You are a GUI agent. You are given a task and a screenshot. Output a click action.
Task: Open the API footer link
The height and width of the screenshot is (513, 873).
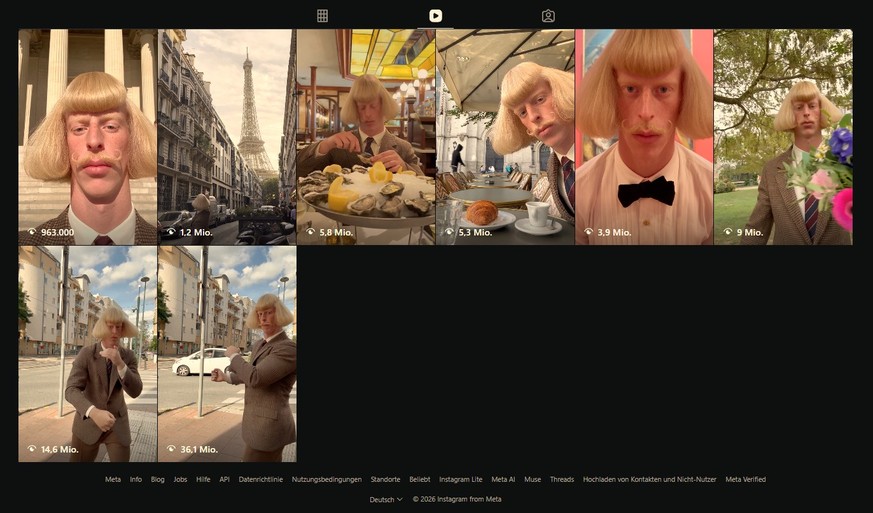tap(224, 479)
